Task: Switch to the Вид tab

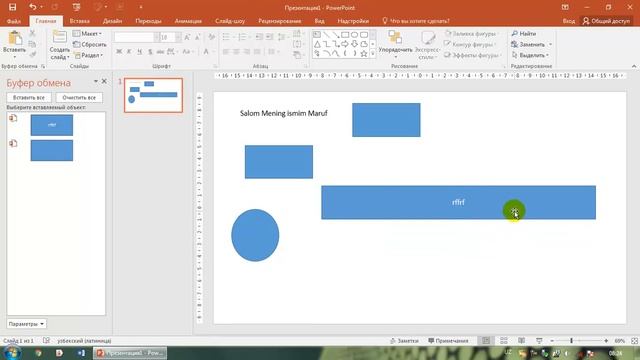Action: pyautogui.click(x=319, y=21)
